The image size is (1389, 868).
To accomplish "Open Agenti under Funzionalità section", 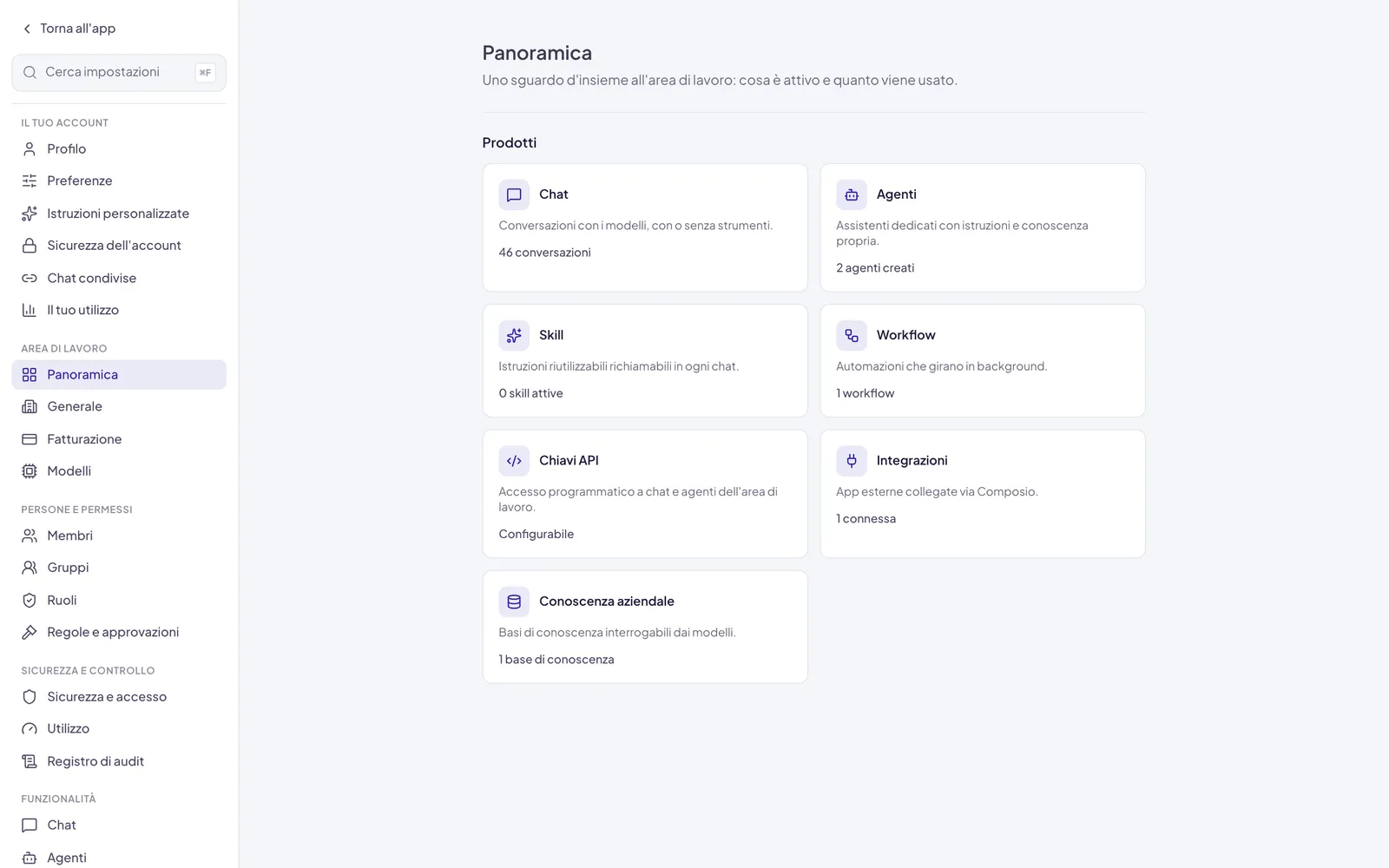I will click(119, 858).
